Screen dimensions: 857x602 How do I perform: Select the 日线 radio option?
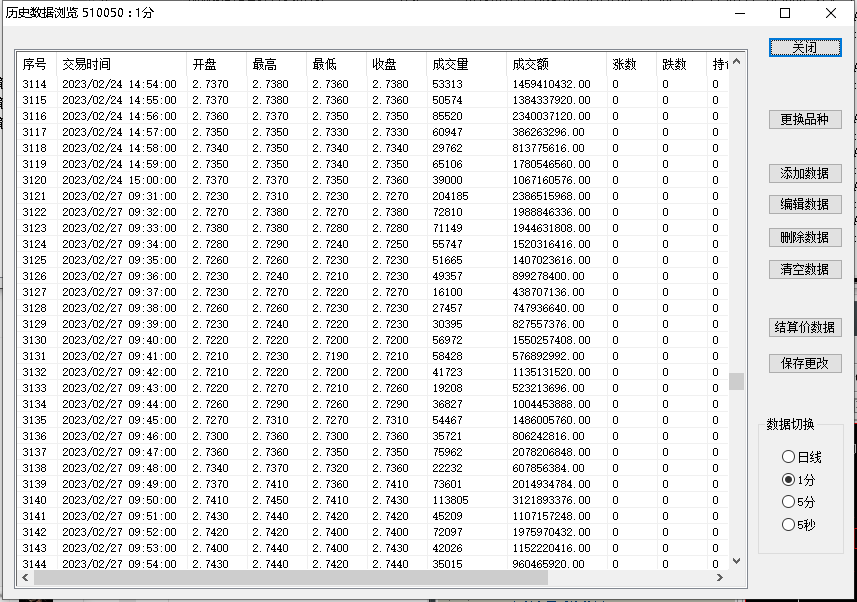pyautogui.click(x=789, y=457)
